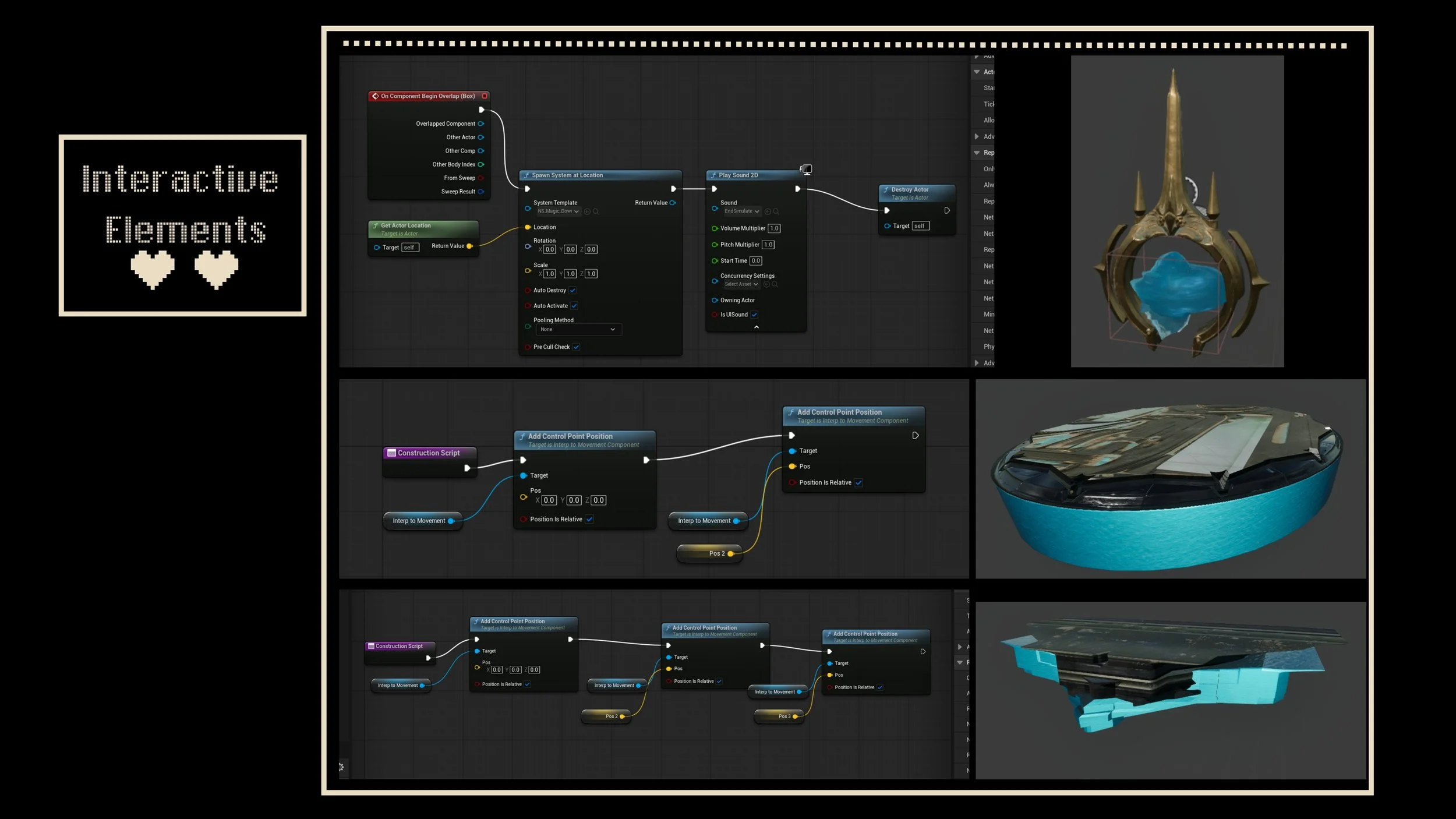Screen dimensions: 1456x819
Task: Click execution output pin of Destroy Actor node
Action: [947, 210]
